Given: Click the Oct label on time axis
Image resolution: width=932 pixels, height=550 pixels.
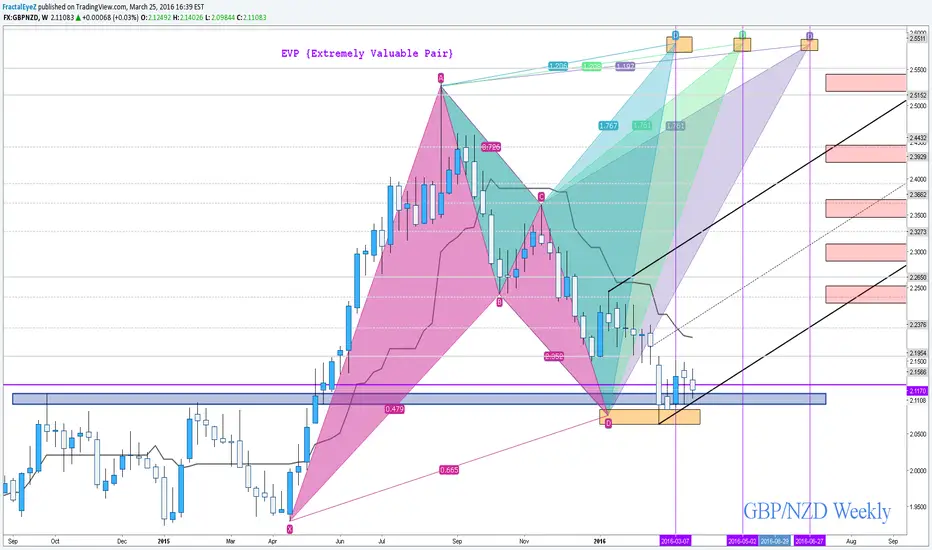Looking at the screenshot, I should [x=55, y=541].
